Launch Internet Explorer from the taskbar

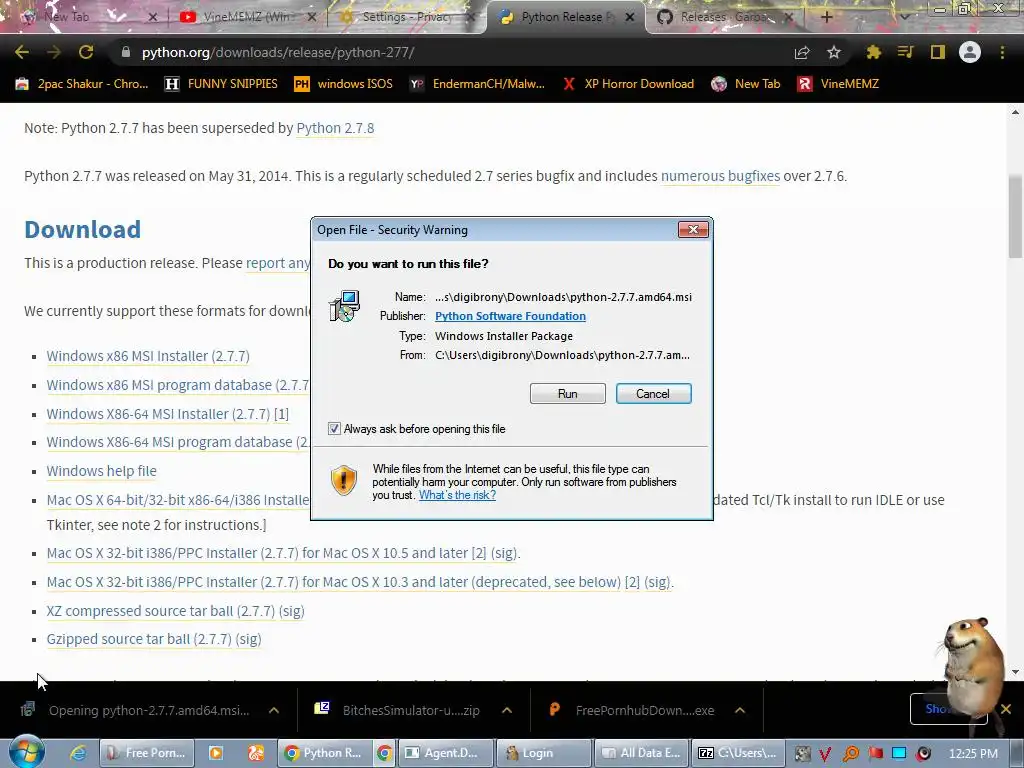click(78, 753)
